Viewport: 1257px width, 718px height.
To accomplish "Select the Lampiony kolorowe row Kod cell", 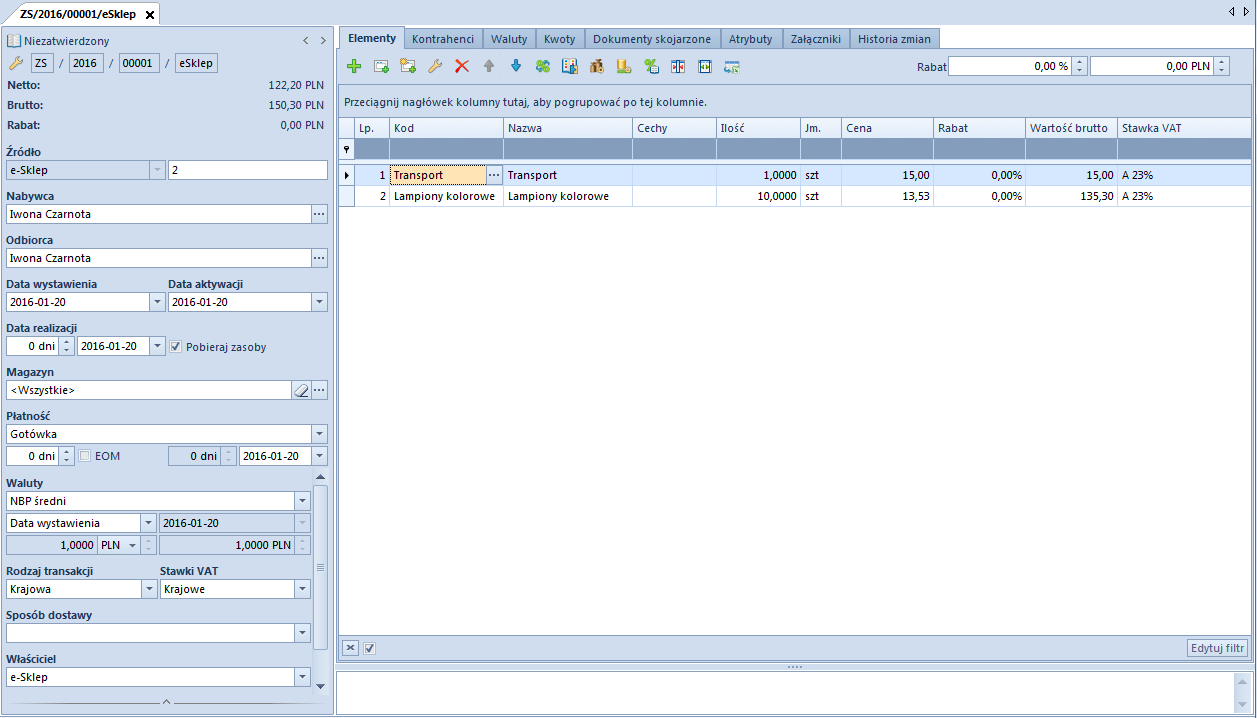I will 446,196.
